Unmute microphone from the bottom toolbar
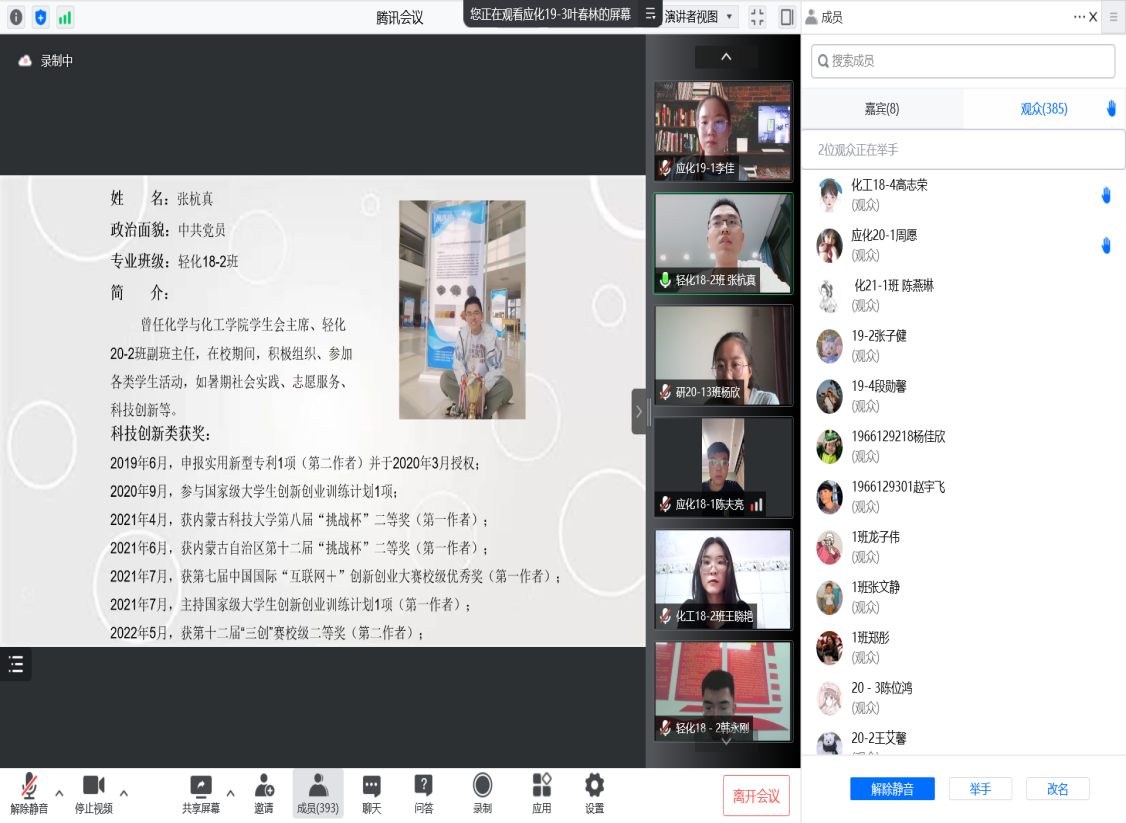 tap(29, 793)
